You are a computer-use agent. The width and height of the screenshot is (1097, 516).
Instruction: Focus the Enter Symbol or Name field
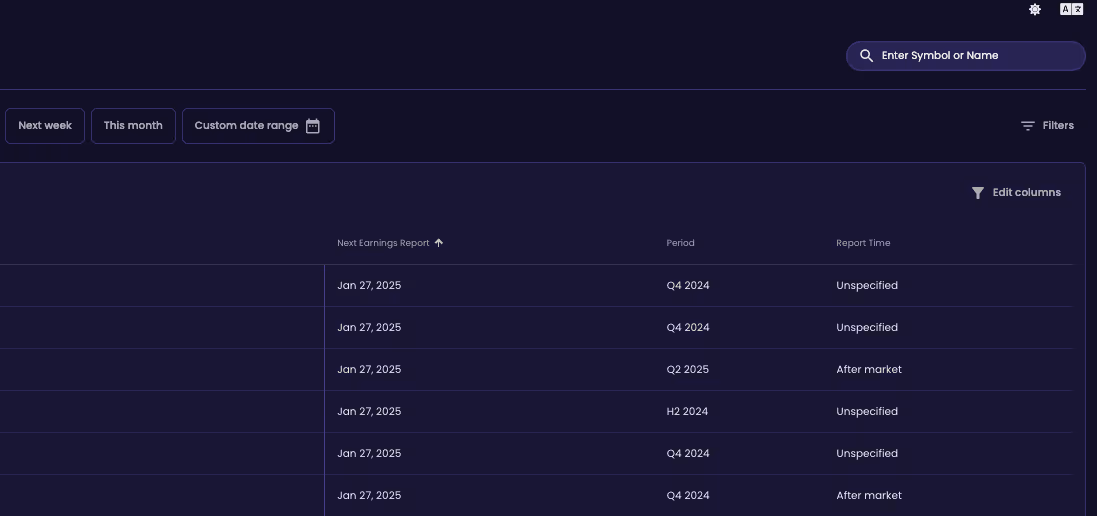click(x=965, y=56)
